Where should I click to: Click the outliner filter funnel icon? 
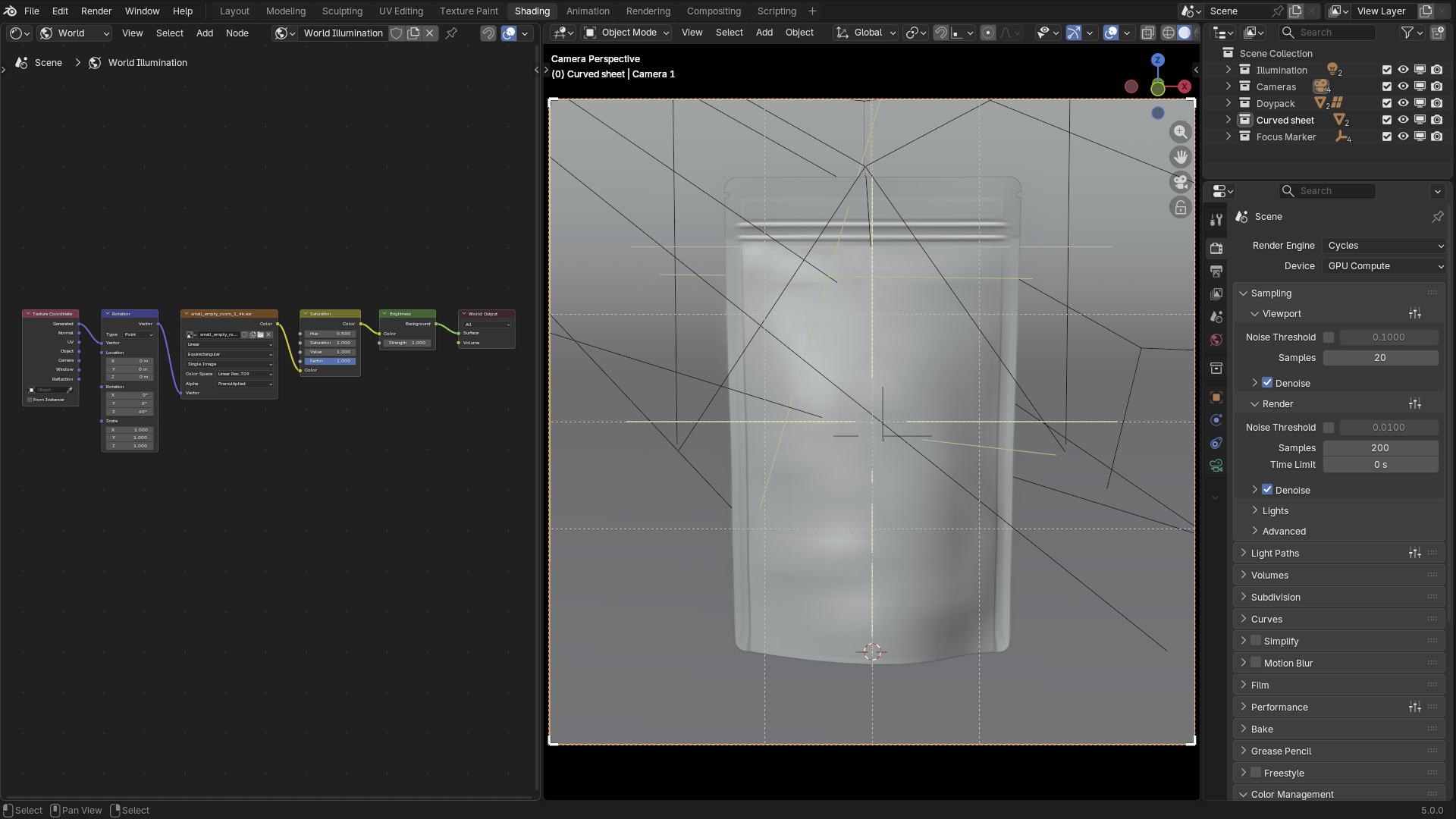(1407, 33)
